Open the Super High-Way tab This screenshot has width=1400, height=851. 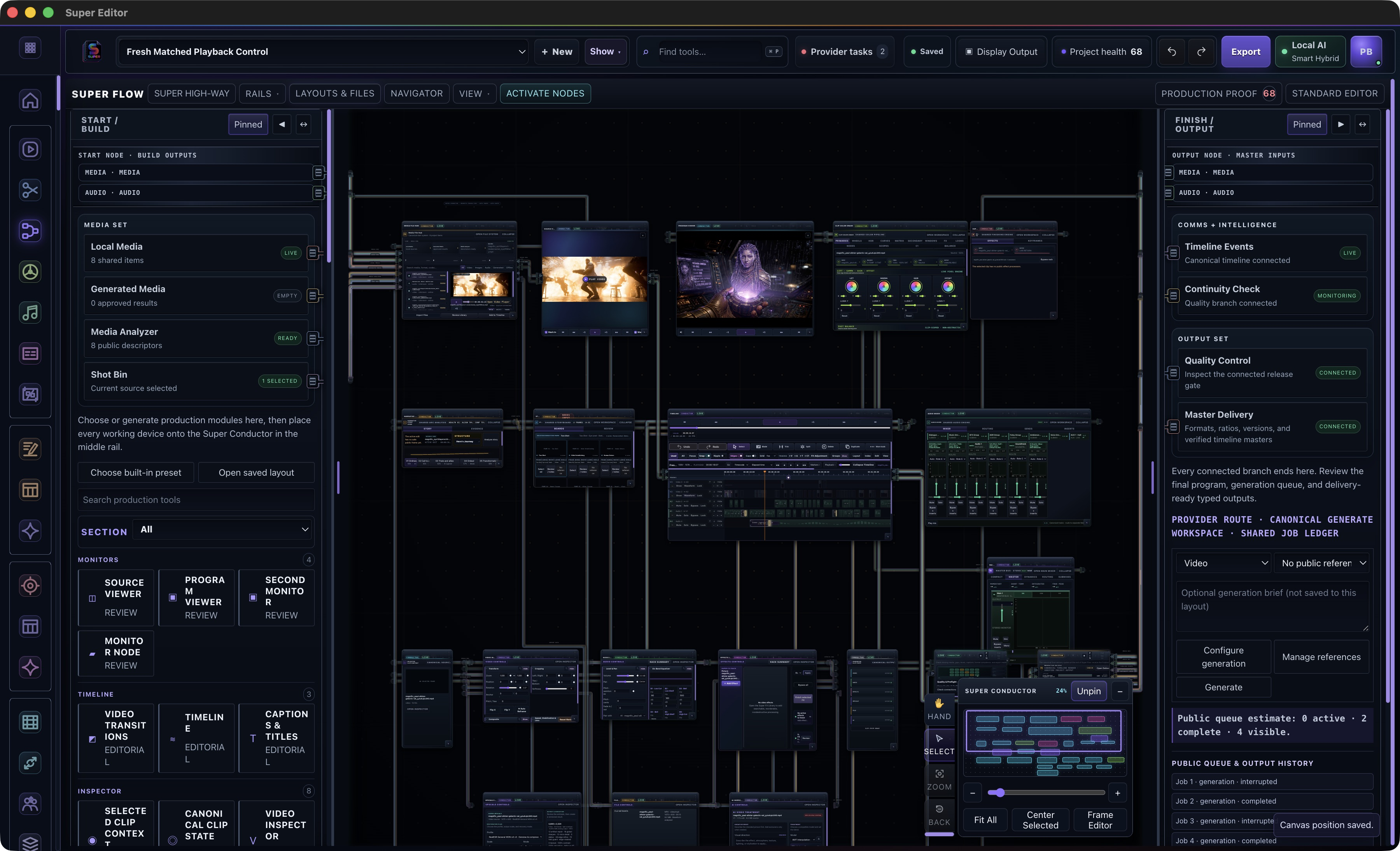191,93
